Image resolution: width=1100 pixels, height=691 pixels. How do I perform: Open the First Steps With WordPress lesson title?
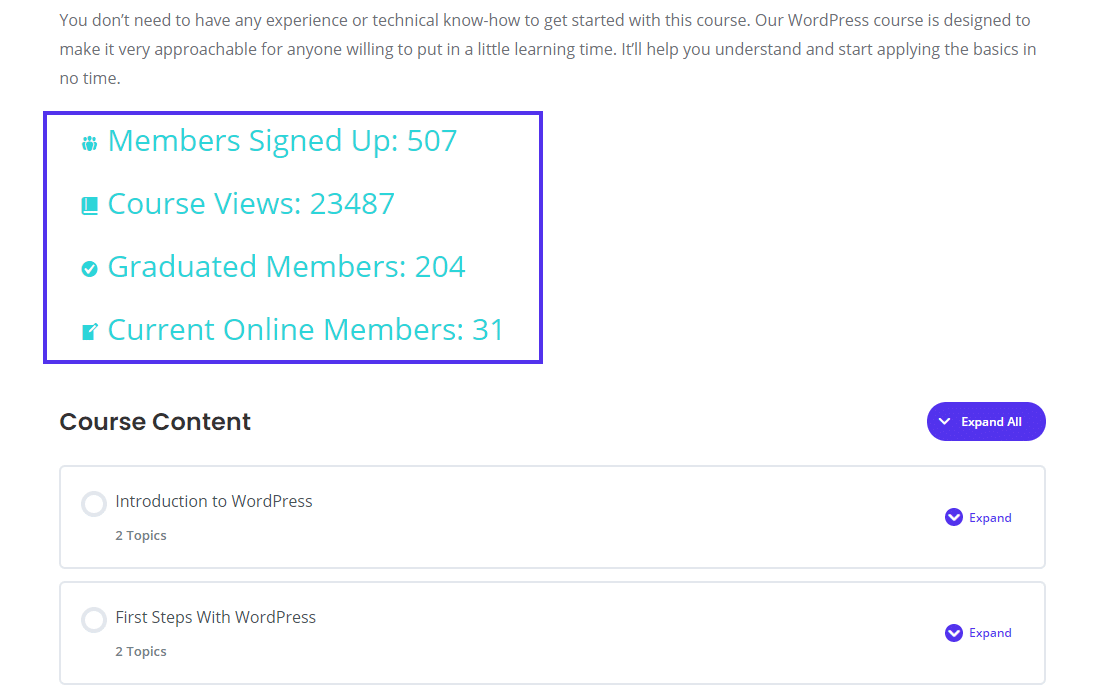coord(216,617)
